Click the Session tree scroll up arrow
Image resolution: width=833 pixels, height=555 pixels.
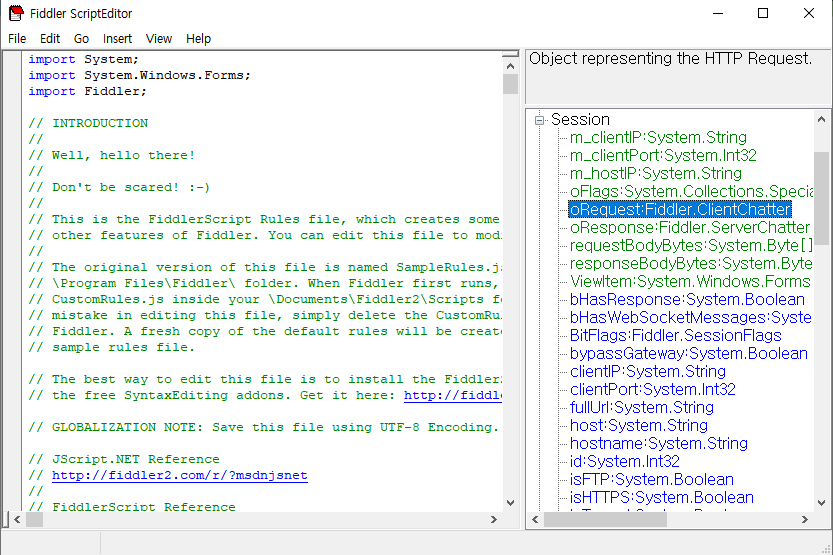click(821, 119)
